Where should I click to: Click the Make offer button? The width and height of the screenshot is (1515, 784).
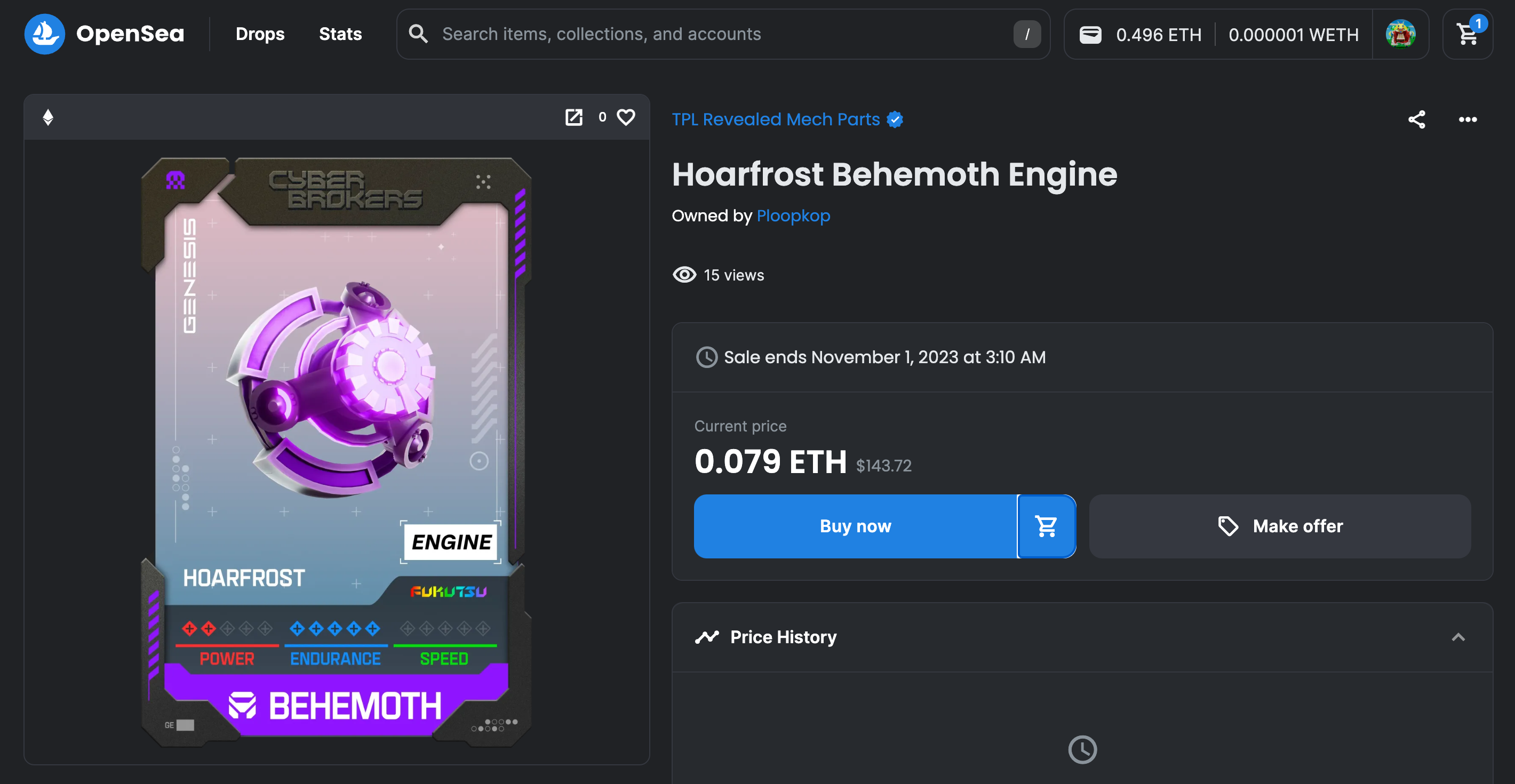click(1280, 526)
